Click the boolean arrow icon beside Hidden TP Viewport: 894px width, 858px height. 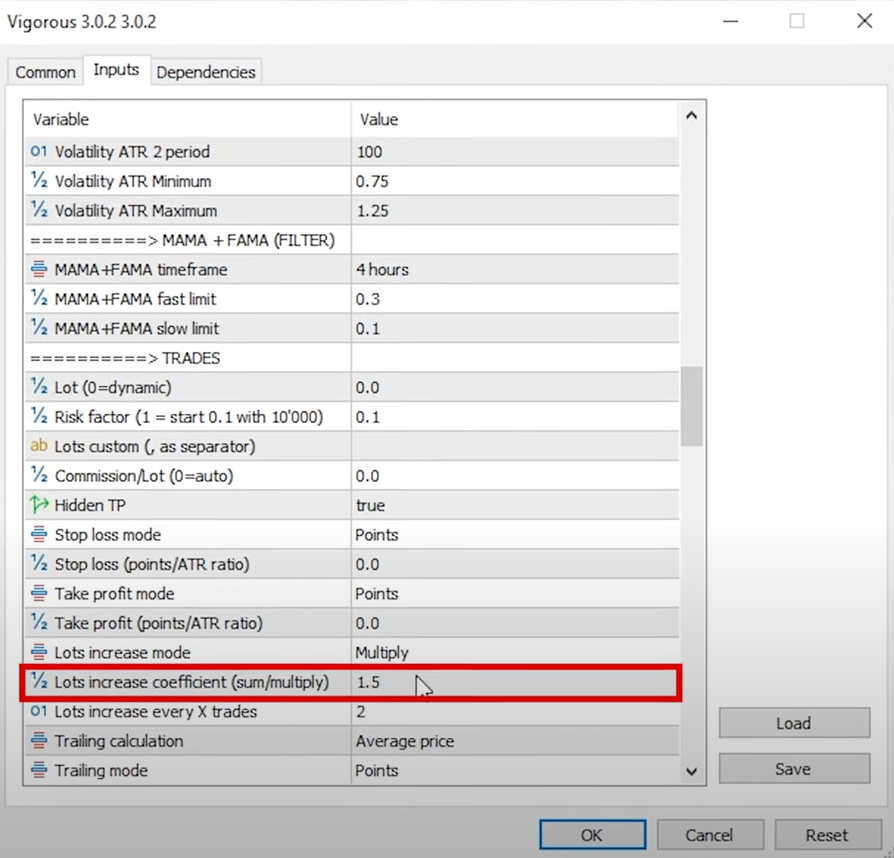[39, 506]
